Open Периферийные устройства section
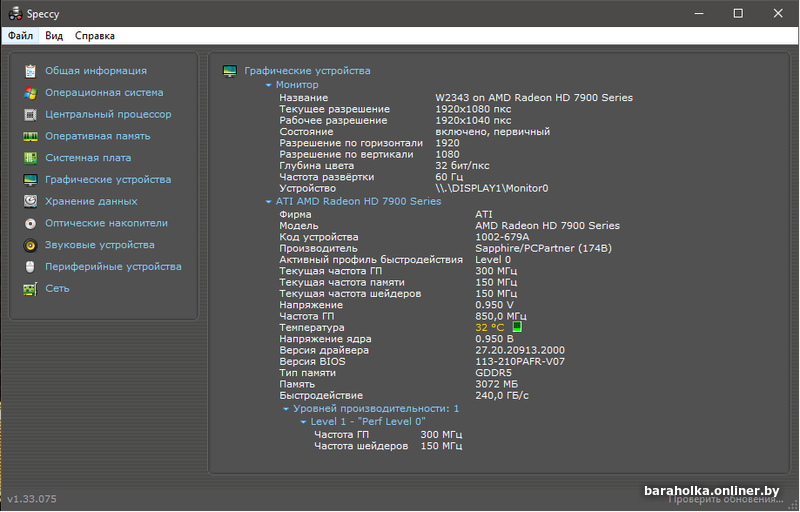Screen dimensions: 800x512 click(x=113, y=267)
